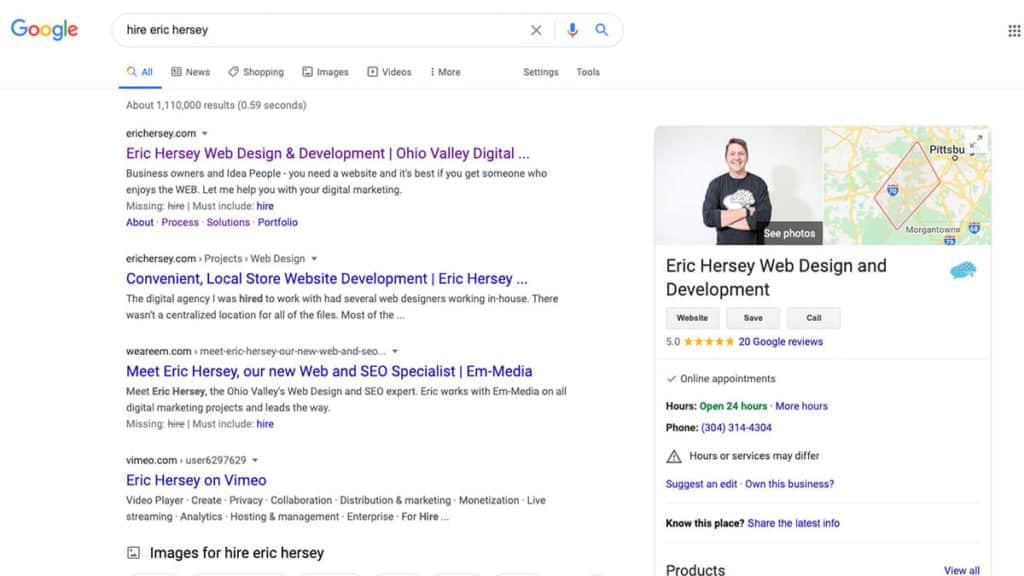Image resolution: width=1024 pixels, height=576 pixels.
Task: Click the Website button in business panel
Action: pyautogui.click(x=692, y=318)
